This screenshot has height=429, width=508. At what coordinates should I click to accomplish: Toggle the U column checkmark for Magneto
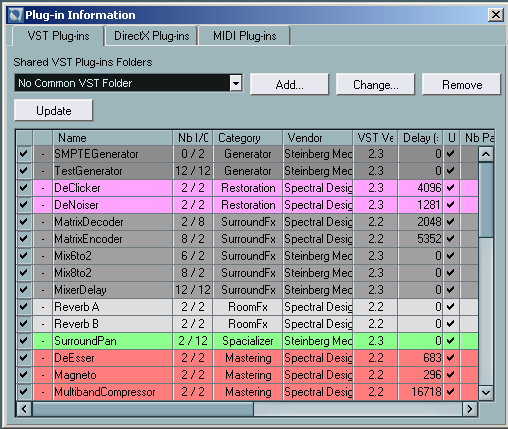click(451, 375)
